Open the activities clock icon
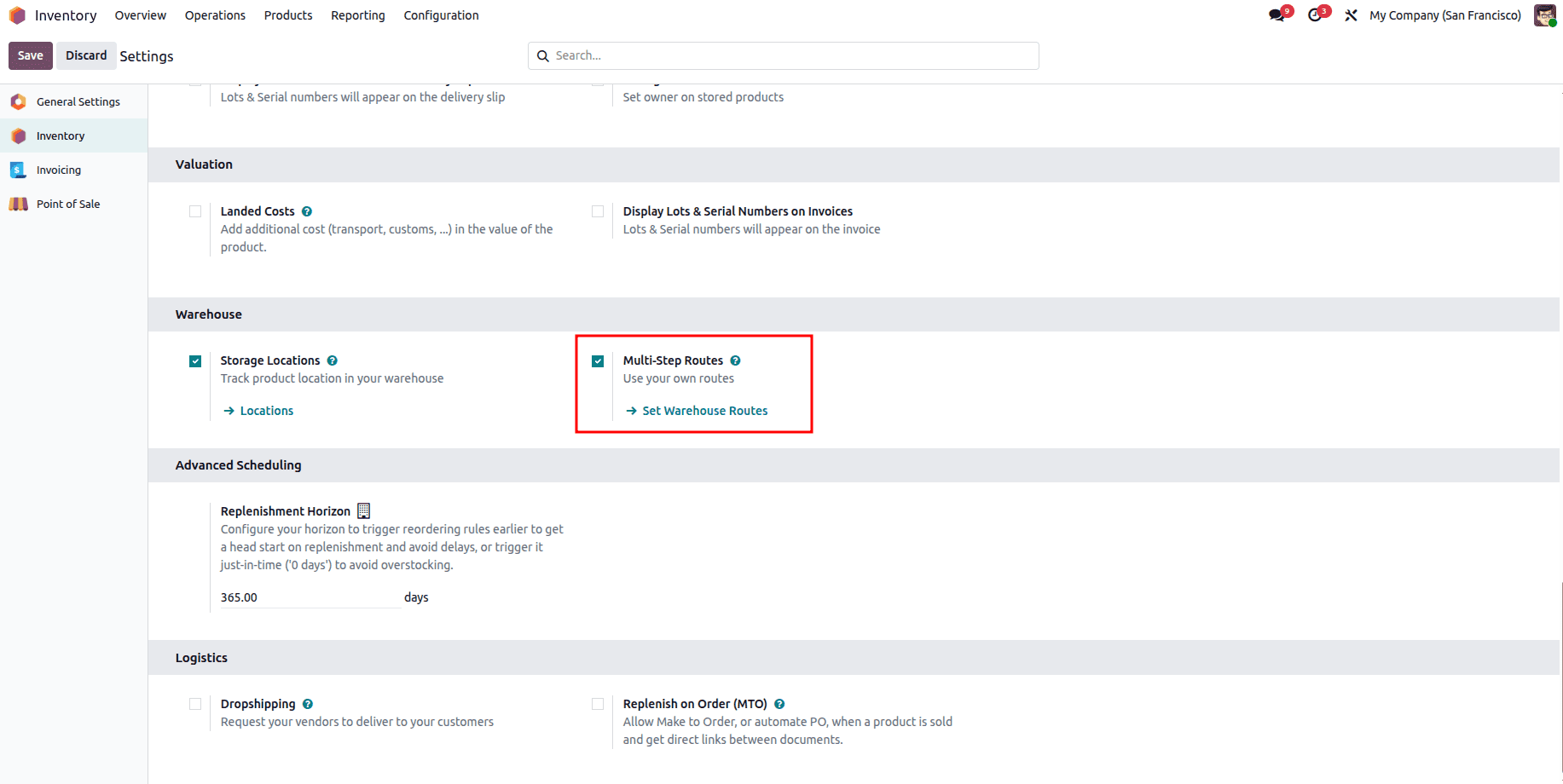The height and width of the screenshot is (784, 1563). tap(1315, 15)
